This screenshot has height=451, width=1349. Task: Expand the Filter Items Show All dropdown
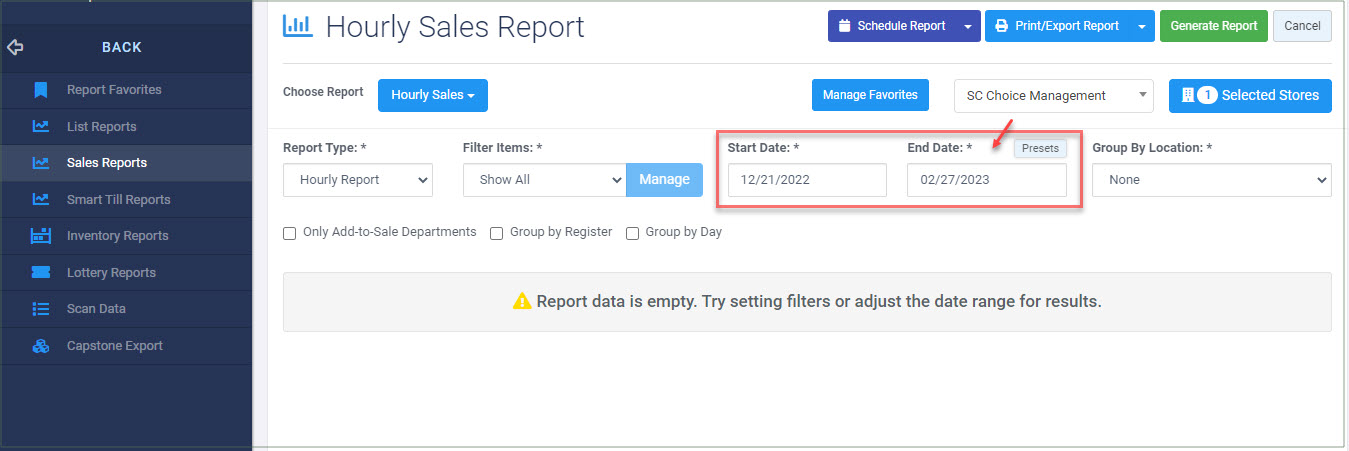[544, 180]
